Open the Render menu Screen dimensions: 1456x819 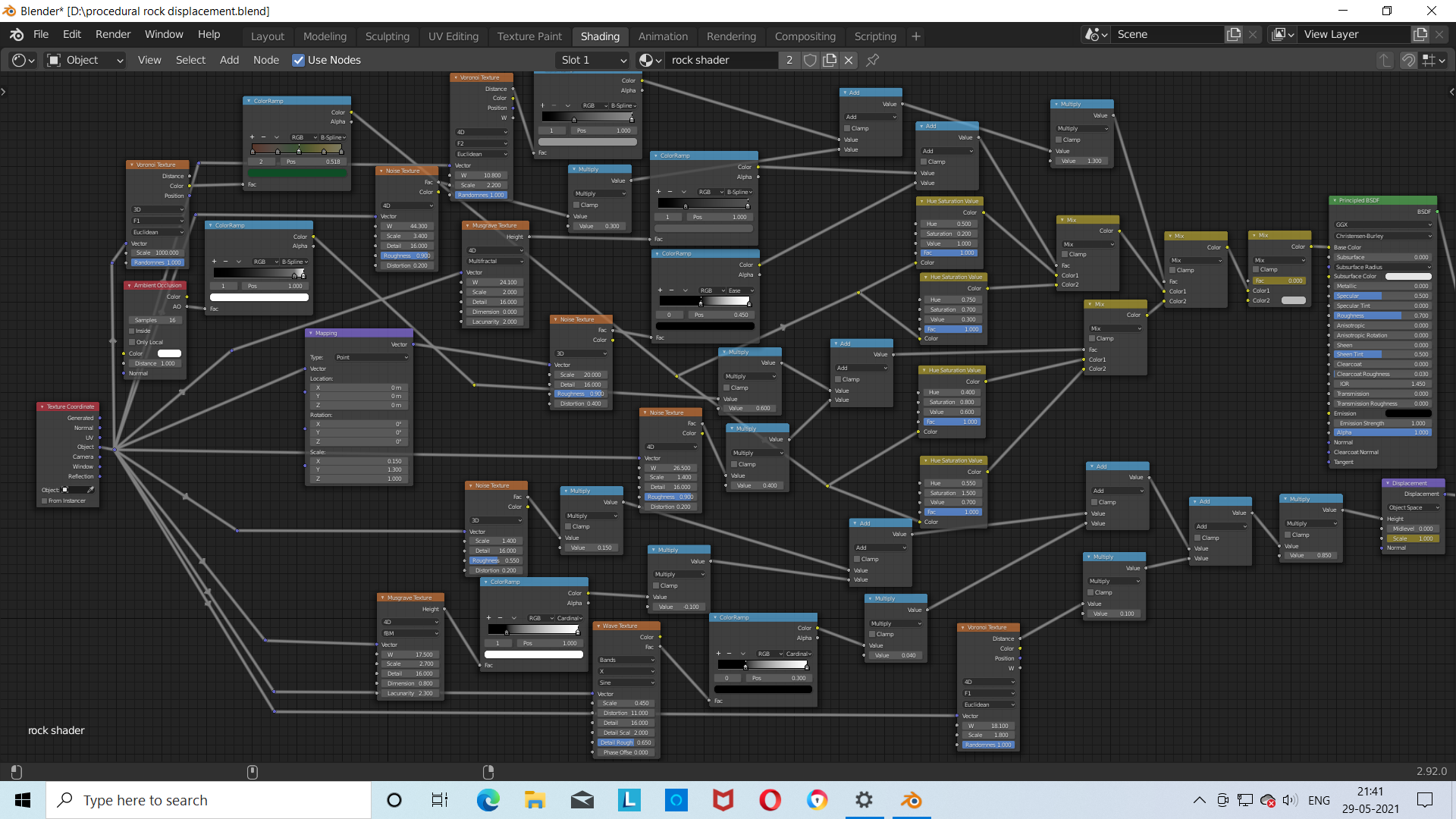tap(113, 34)
